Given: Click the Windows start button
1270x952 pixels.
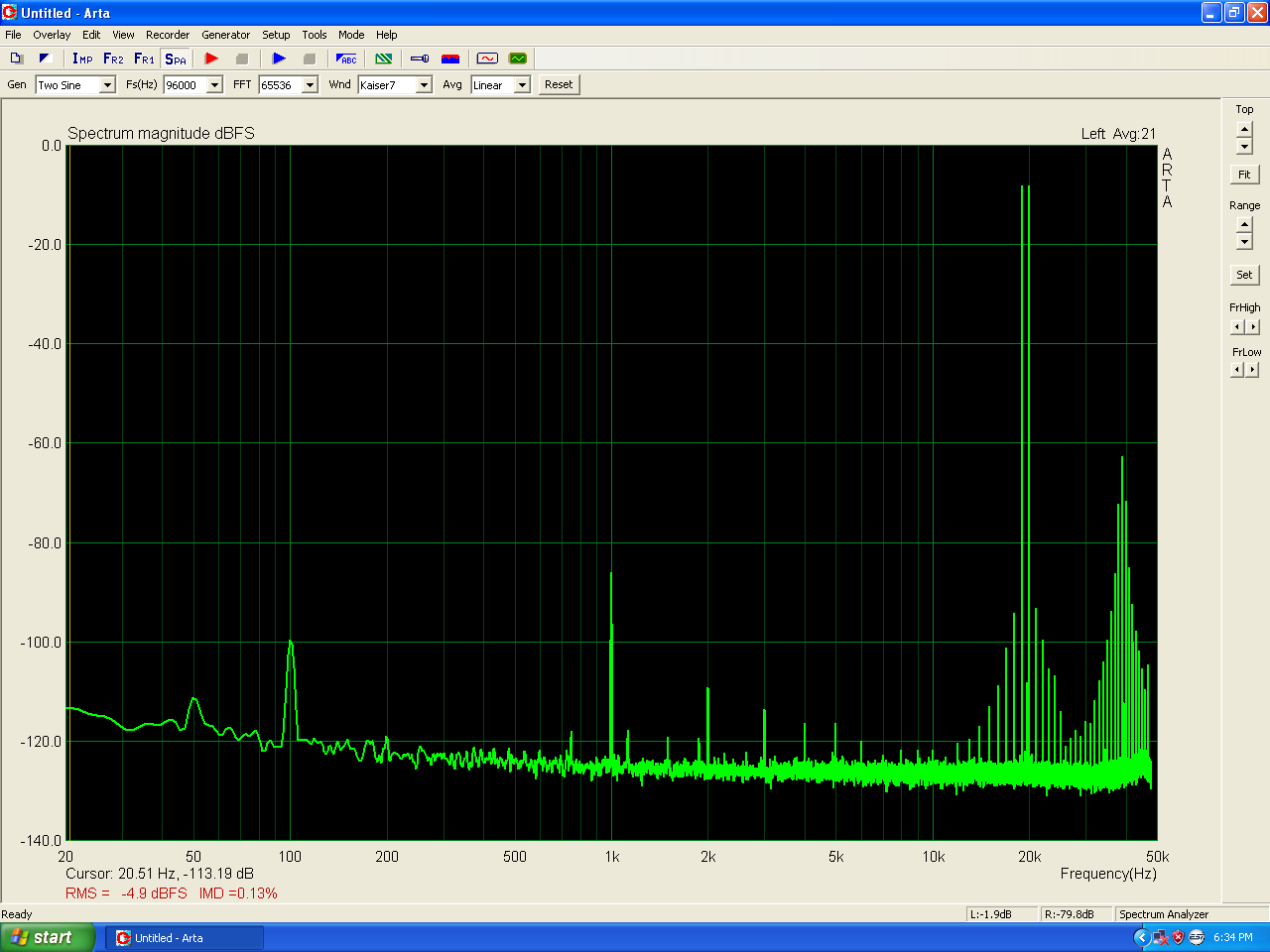Looking at the screenshot, I should pyautogui.click(x=47, y=937).
